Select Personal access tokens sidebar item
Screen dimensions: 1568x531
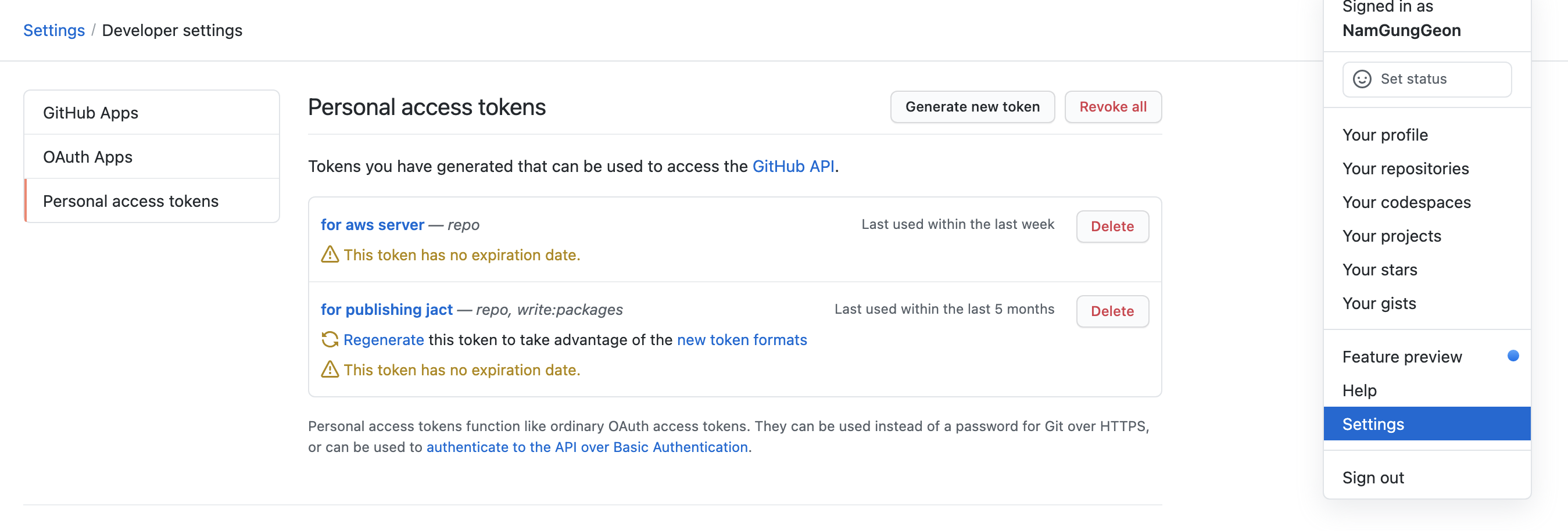131,202
